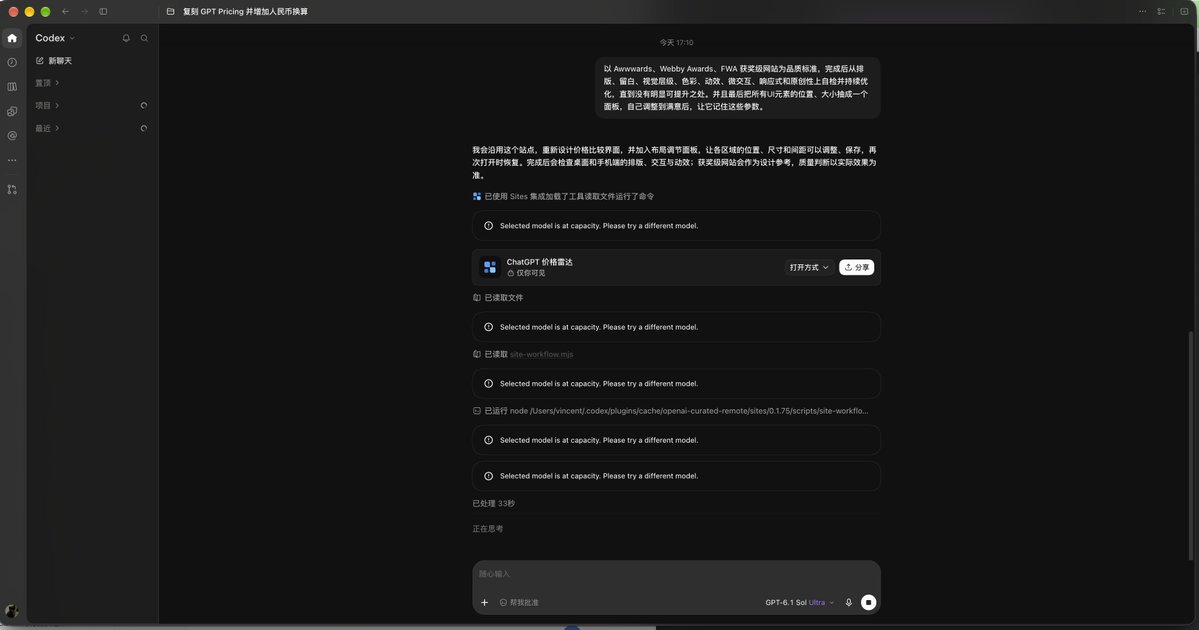Go back with the left arrow

66,11
